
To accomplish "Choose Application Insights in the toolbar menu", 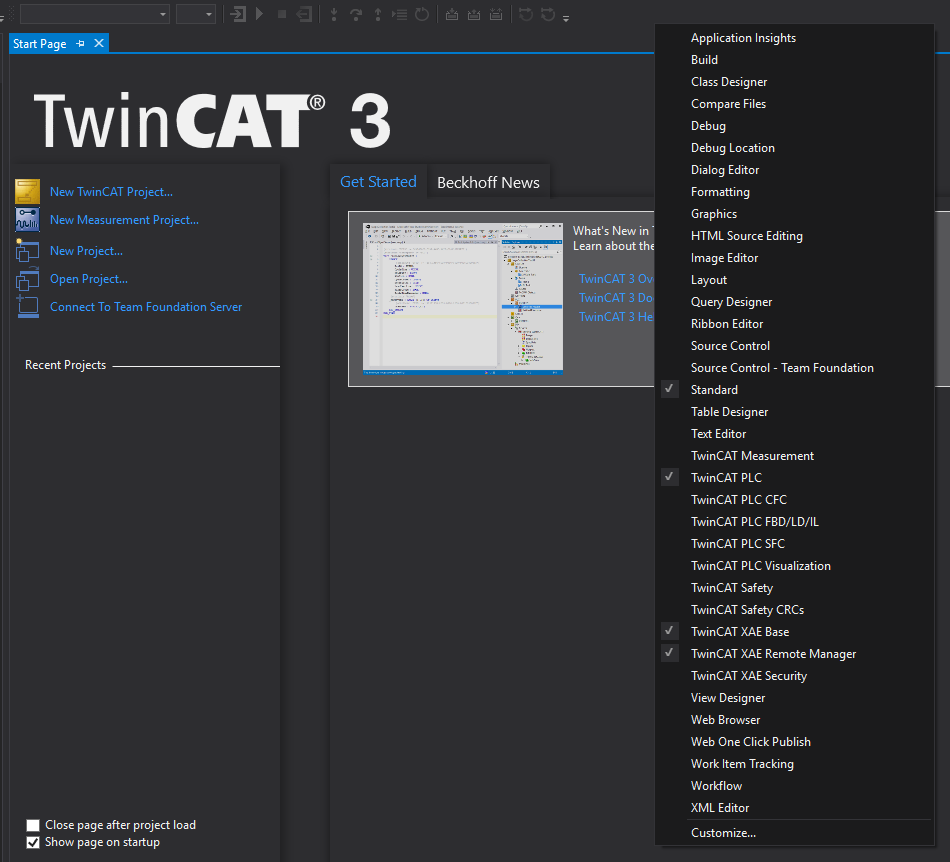I will coord(794,38).
